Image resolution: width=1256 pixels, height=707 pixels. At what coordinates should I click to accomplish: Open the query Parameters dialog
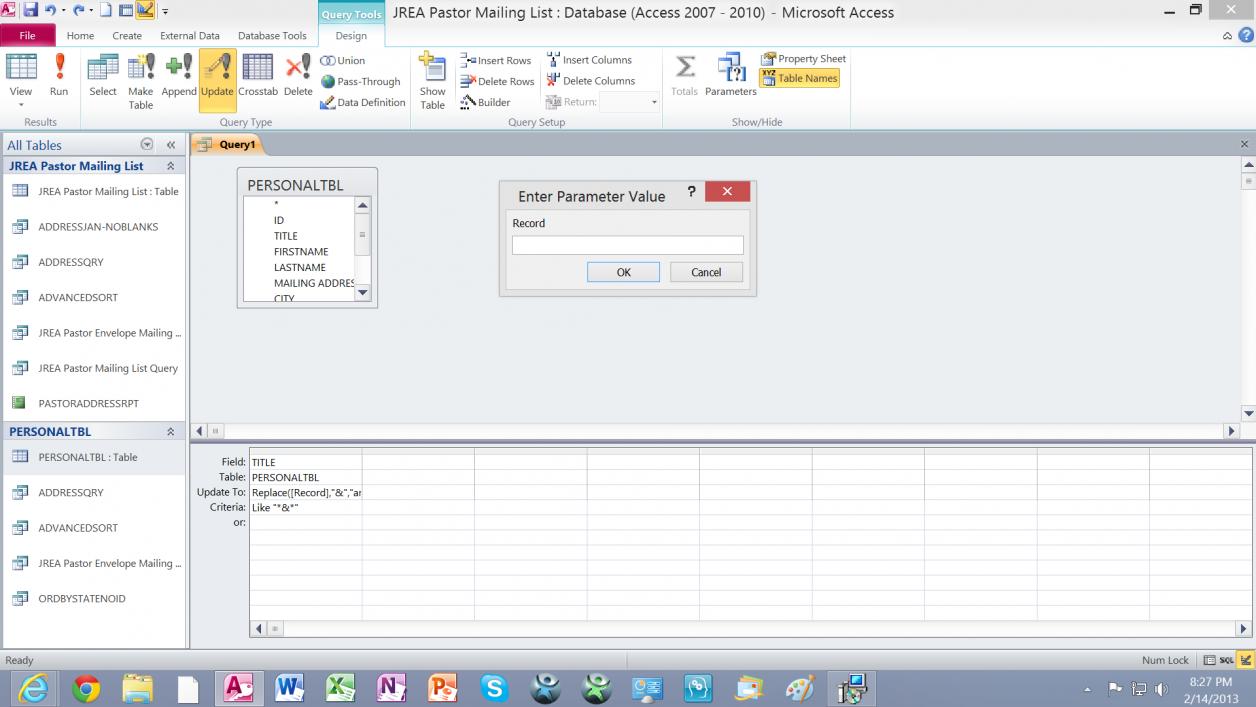pos(731,76)
